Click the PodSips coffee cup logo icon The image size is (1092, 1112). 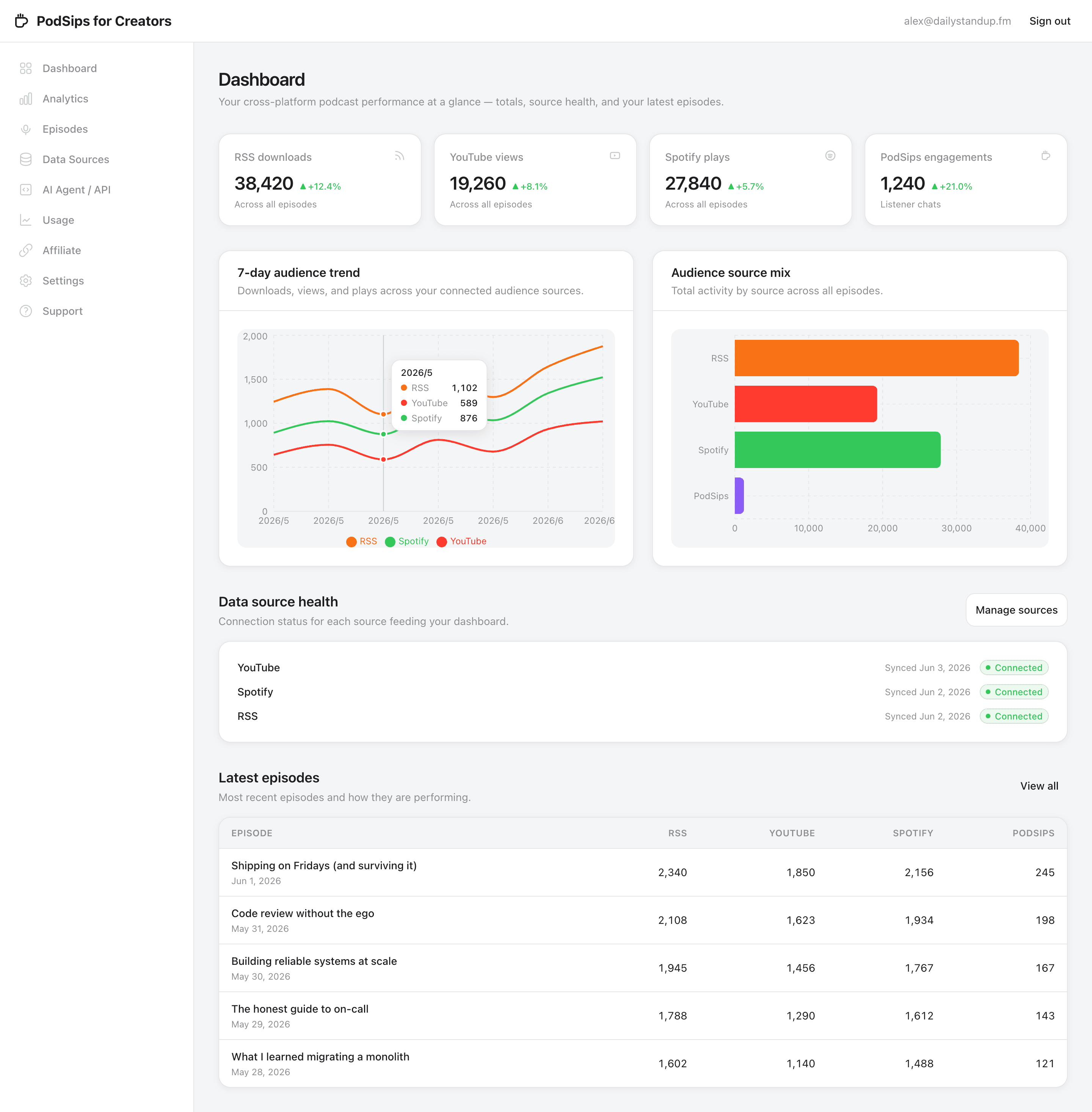(x=21, y=20)
